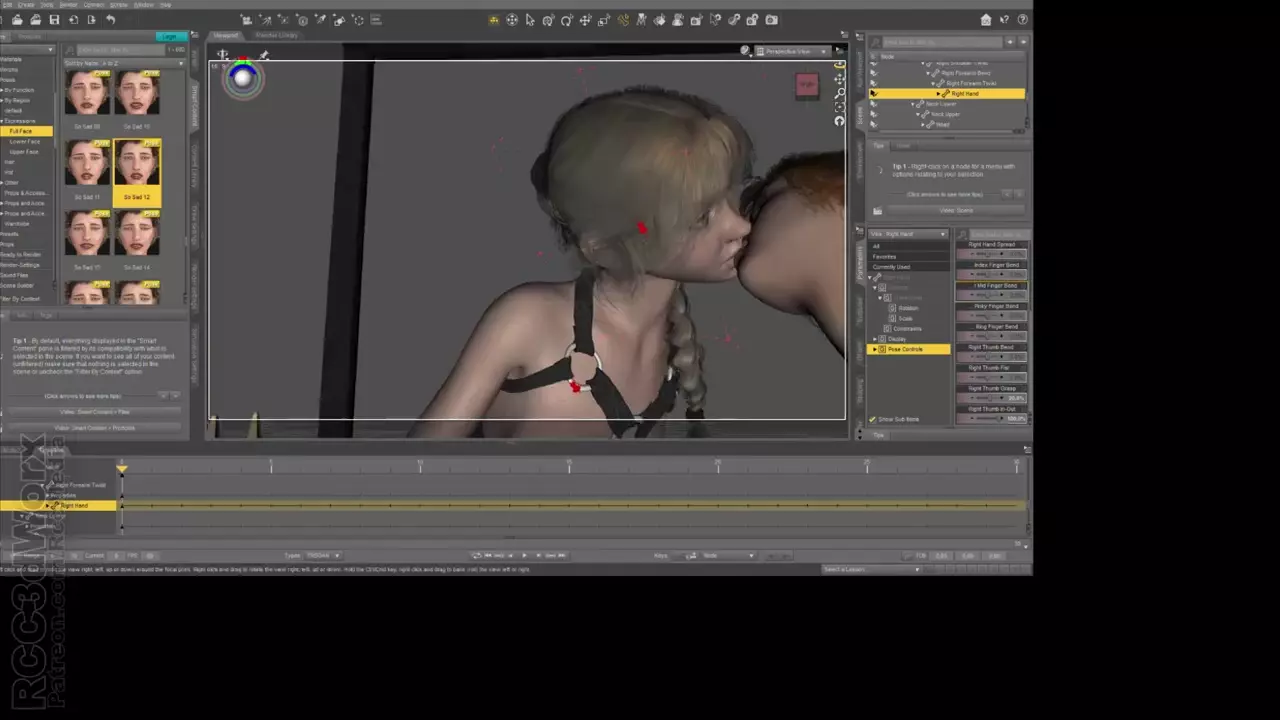Click the Home icon at top right

click(x=986, y=20)
